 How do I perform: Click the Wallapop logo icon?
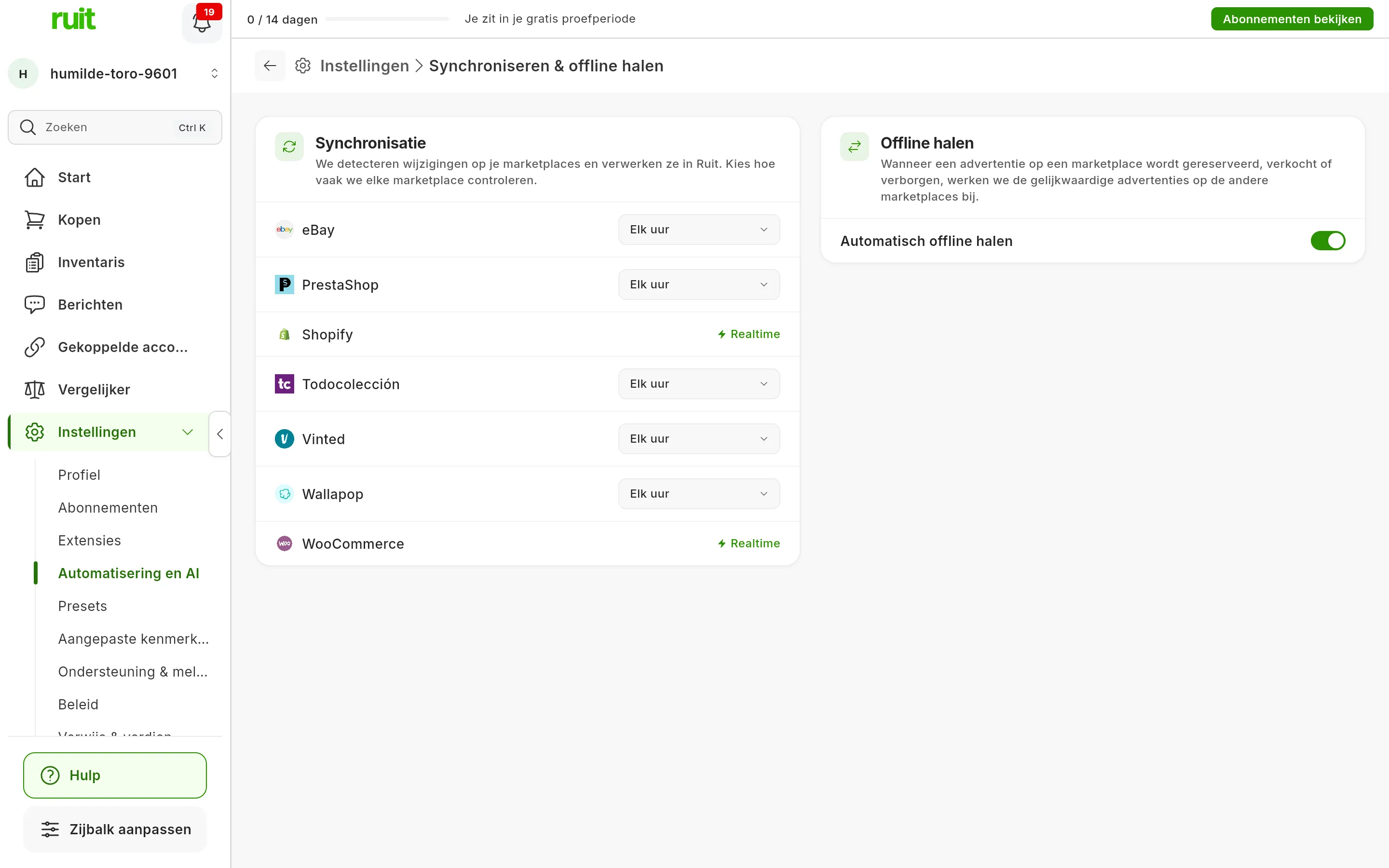(x=284, y=494)
